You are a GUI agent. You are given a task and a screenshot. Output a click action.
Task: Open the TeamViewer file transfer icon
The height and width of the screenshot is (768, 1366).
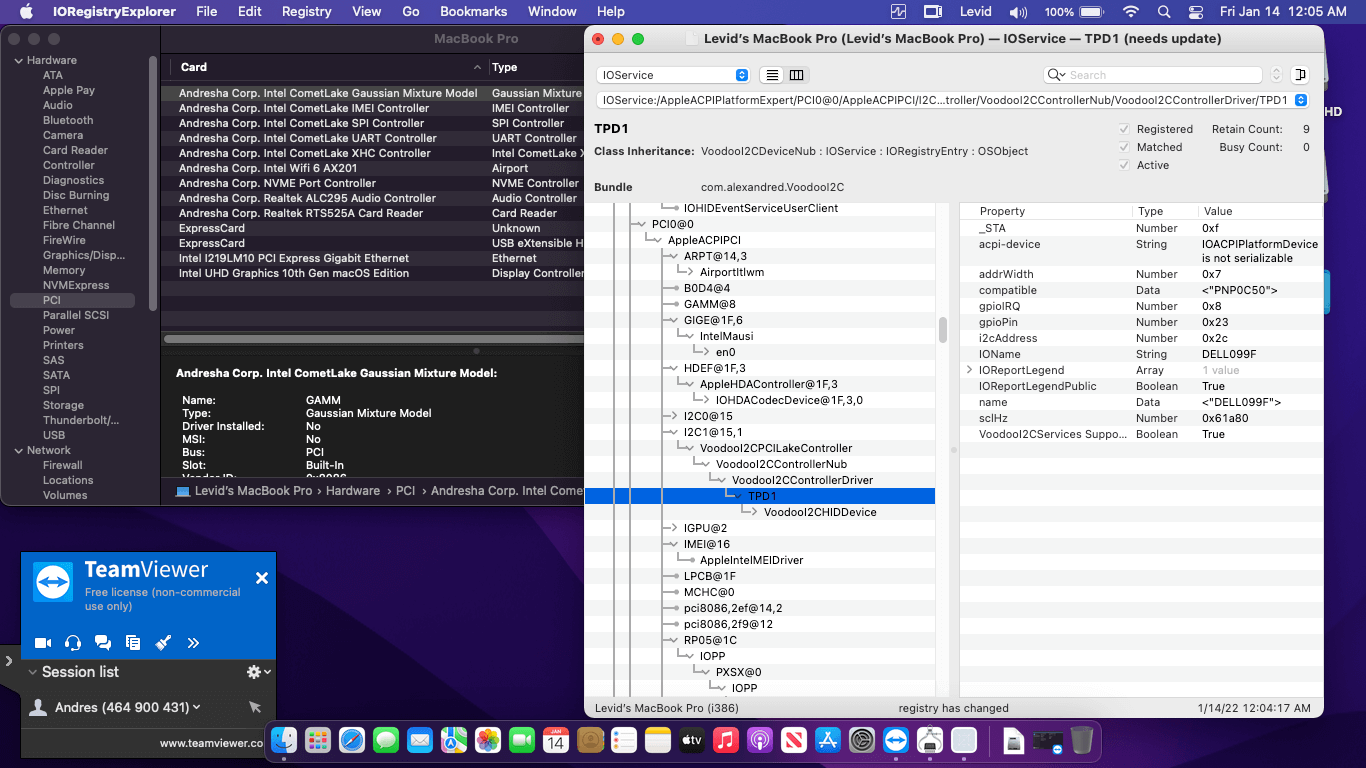[133, 643]
